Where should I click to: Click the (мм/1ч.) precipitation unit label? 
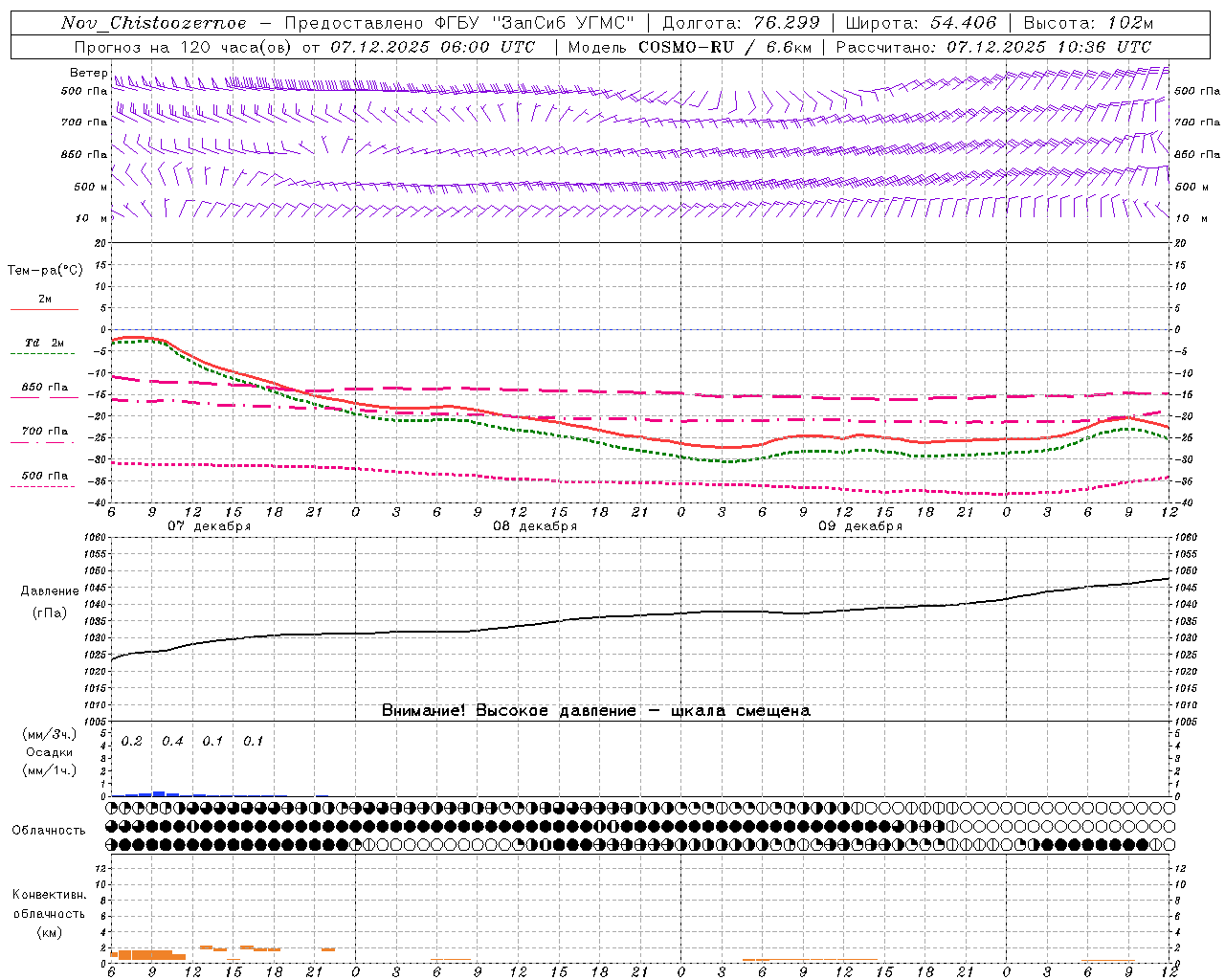(x=50, y=770)
